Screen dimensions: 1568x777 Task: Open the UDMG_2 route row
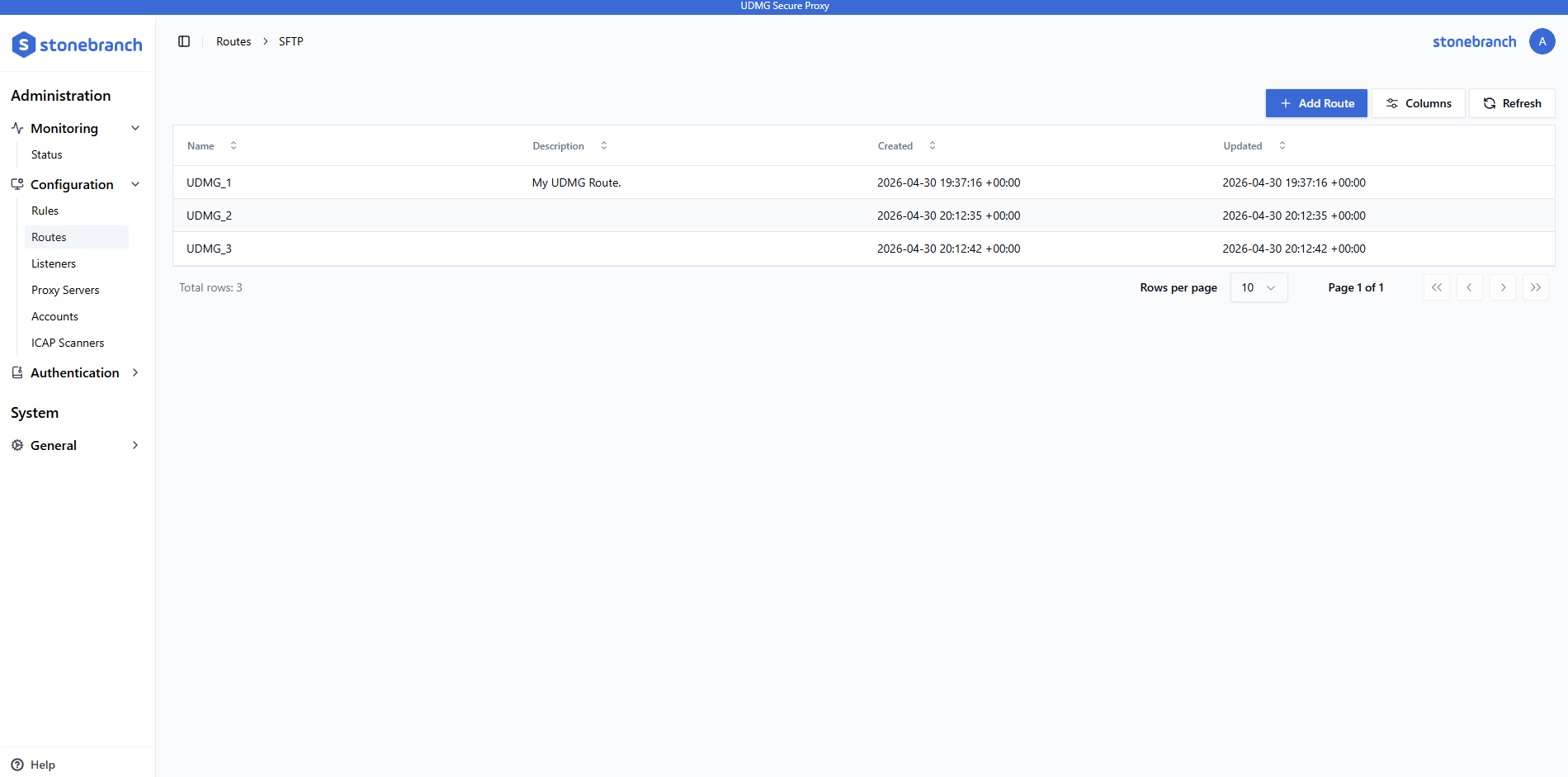tap(863, 216)
